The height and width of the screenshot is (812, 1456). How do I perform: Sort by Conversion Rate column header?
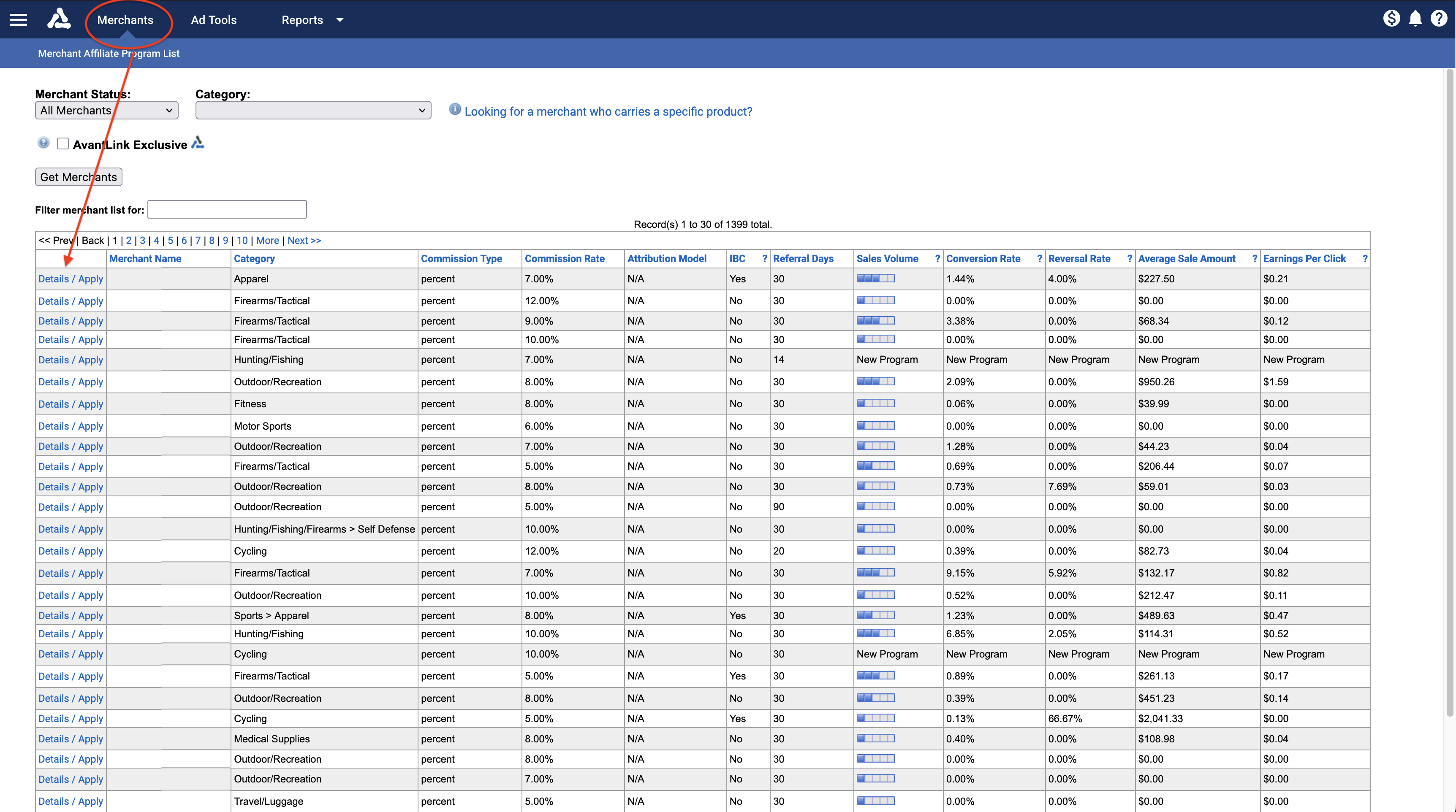coord(983,259)
